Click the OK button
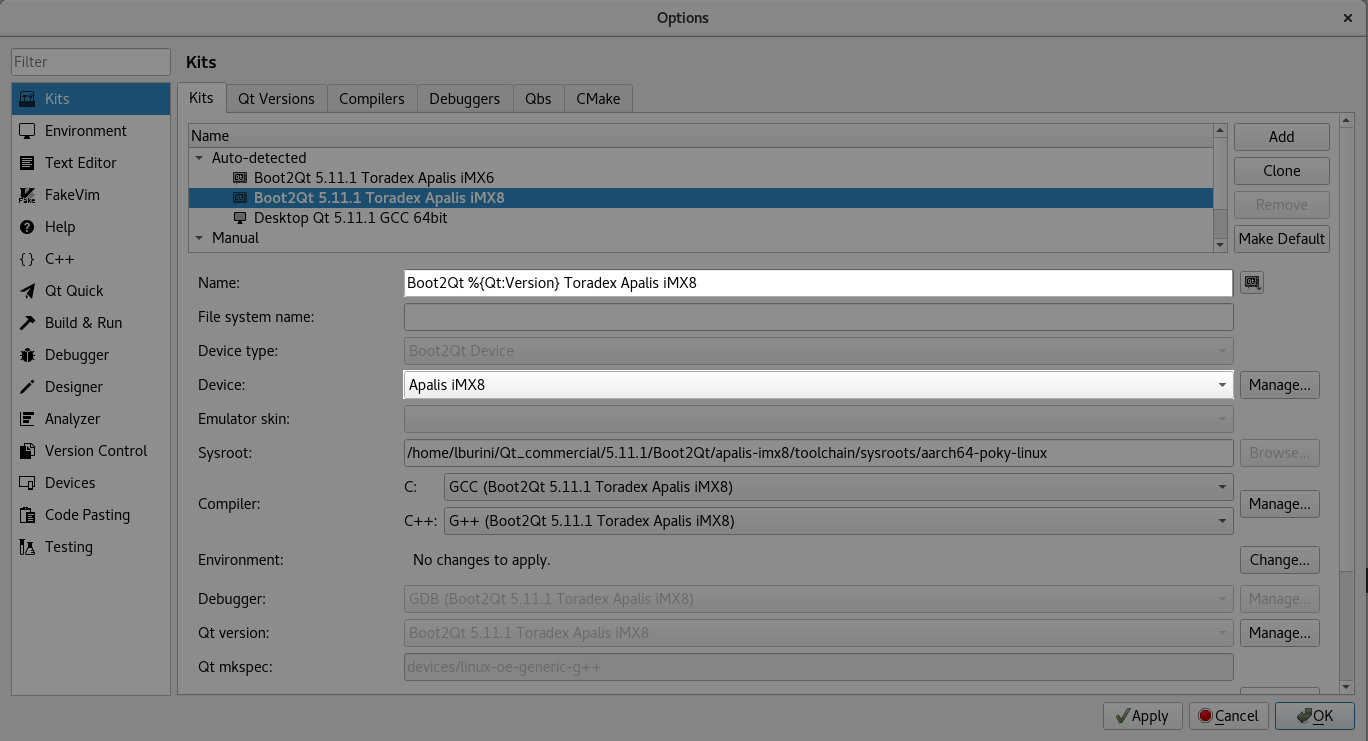Screen dimensions: 1368x741 [x=1315, y=716]
